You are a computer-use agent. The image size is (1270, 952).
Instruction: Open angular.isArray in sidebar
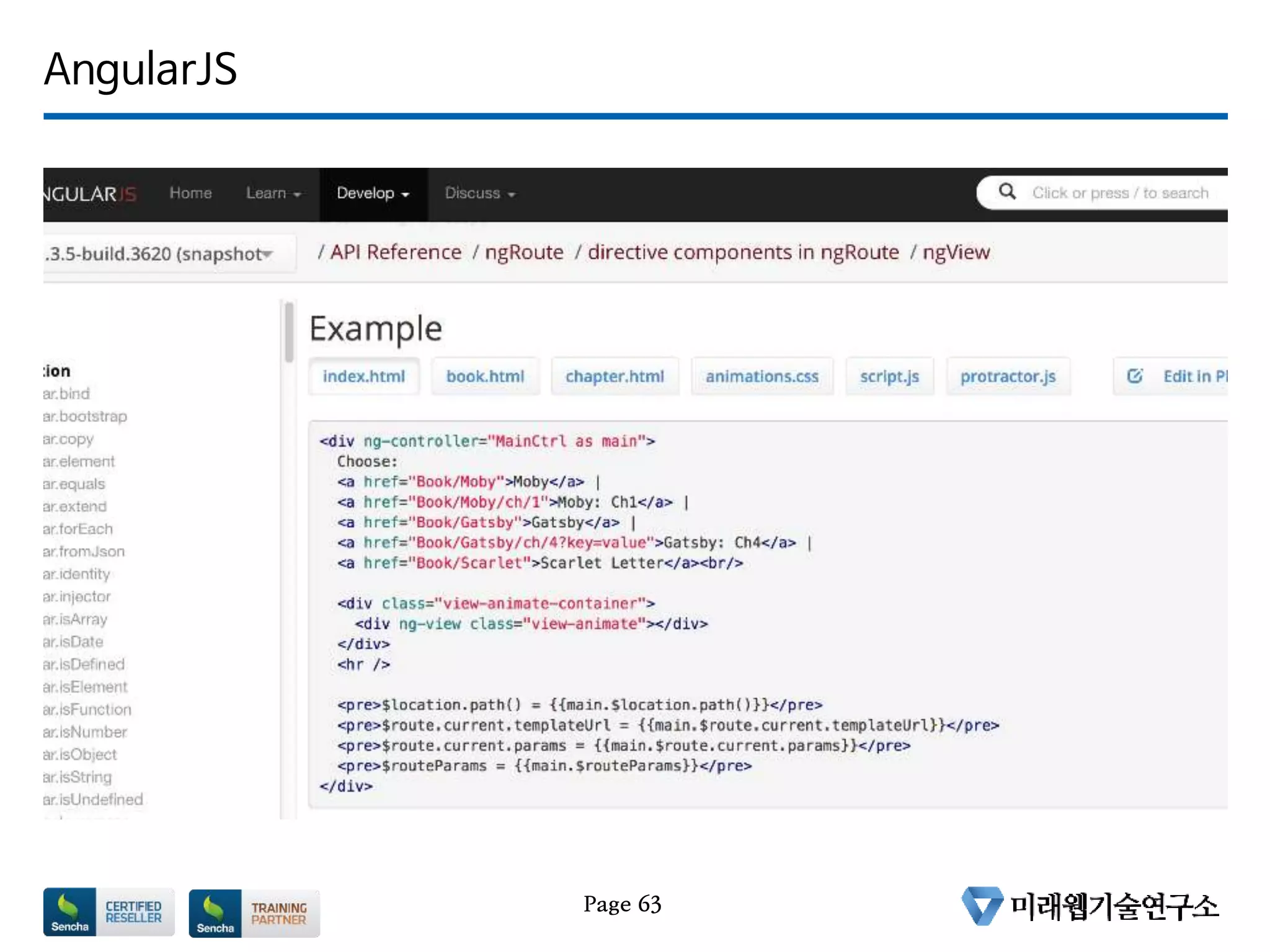[75, 619]
